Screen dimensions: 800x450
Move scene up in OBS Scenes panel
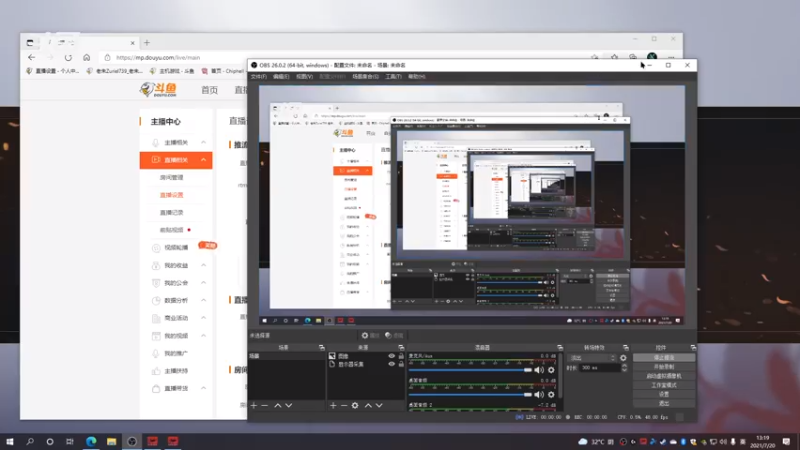[x=278, y=405]
